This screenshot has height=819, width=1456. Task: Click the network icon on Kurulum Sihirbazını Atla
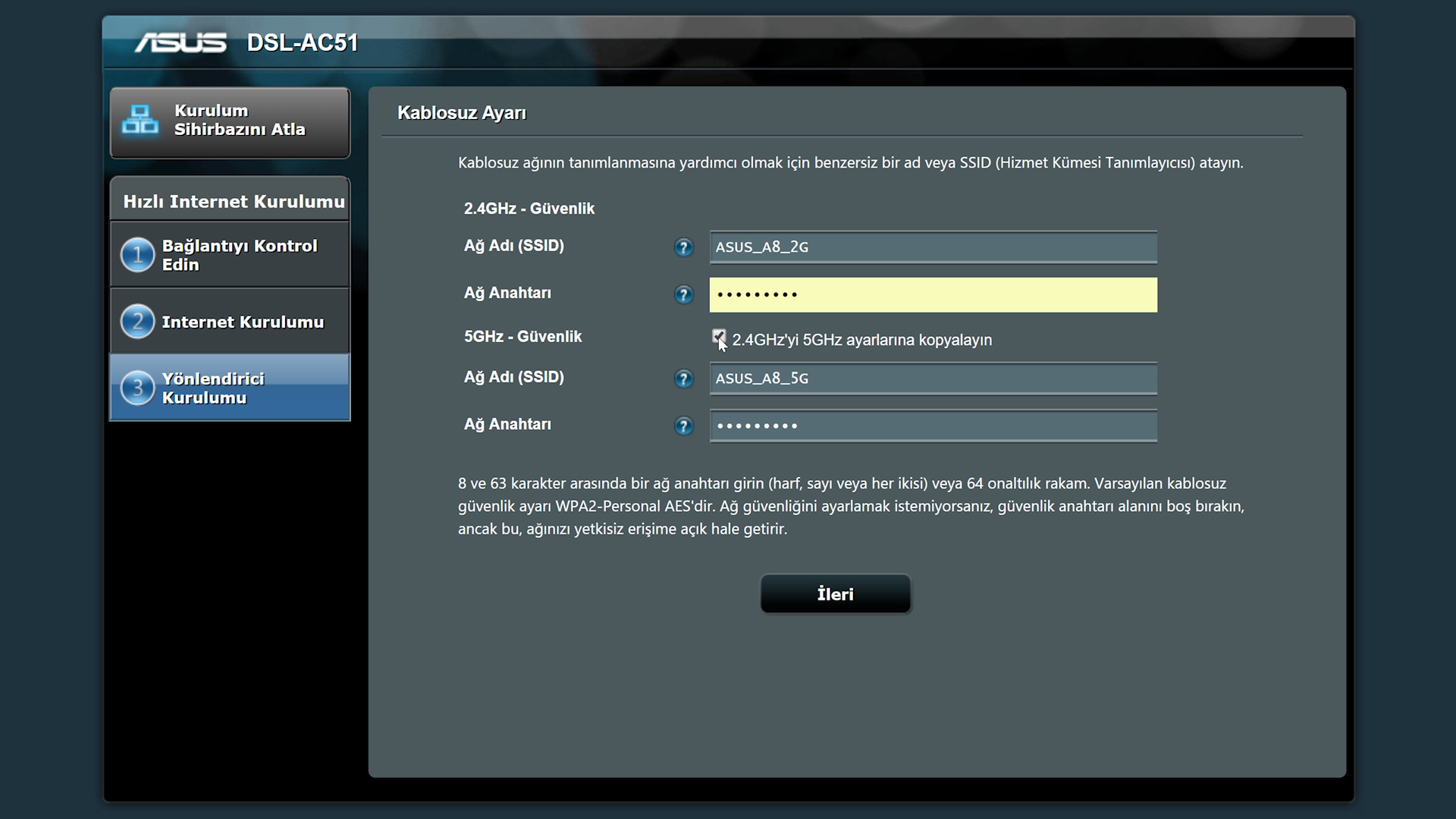[141, 120]
